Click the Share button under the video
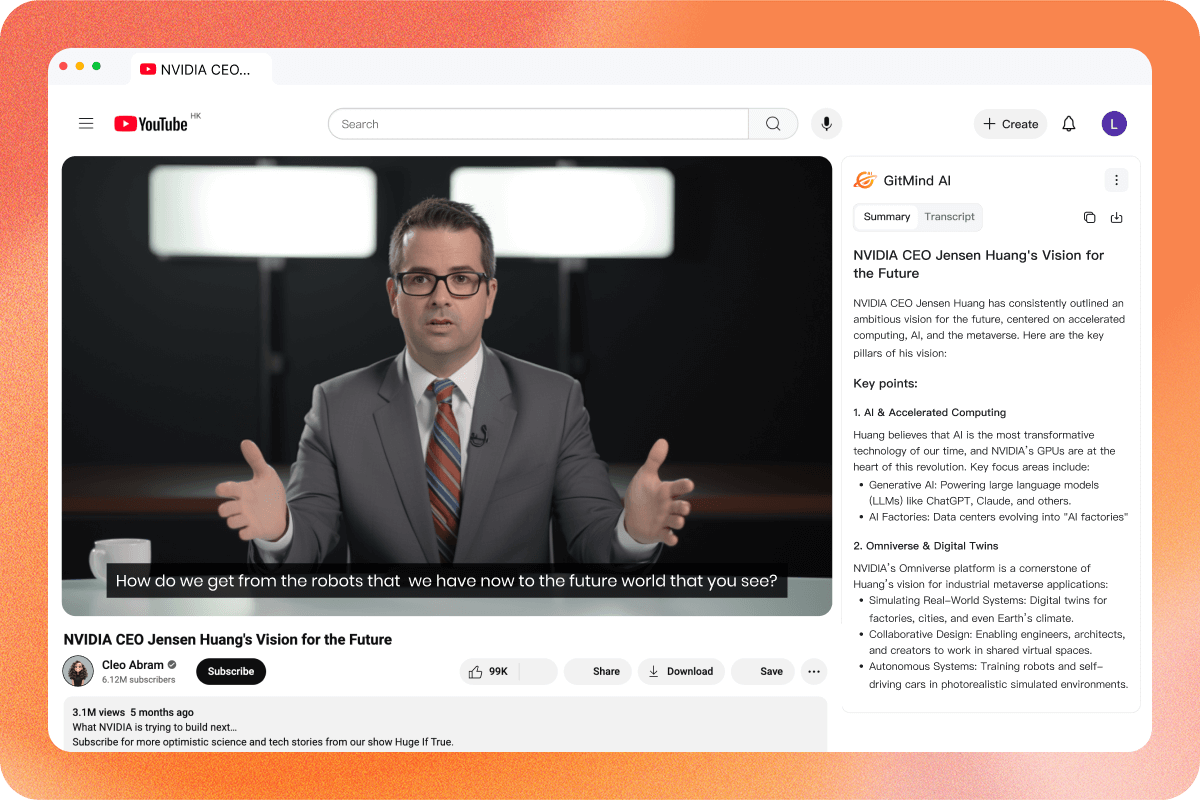Image resolution: width=1200 pixels, height=800 pixels. click(598, 671)
